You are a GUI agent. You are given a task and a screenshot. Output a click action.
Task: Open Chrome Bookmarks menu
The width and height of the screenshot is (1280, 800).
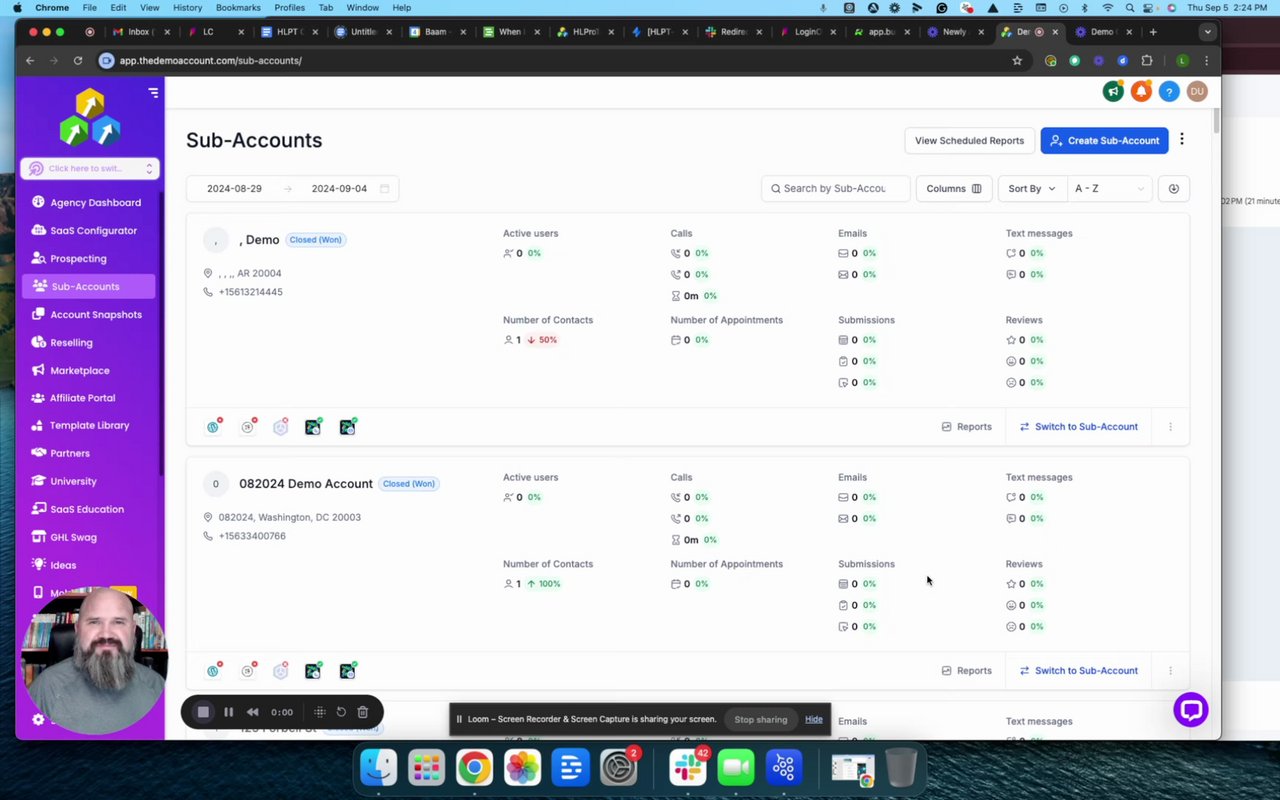click(238, 7)
